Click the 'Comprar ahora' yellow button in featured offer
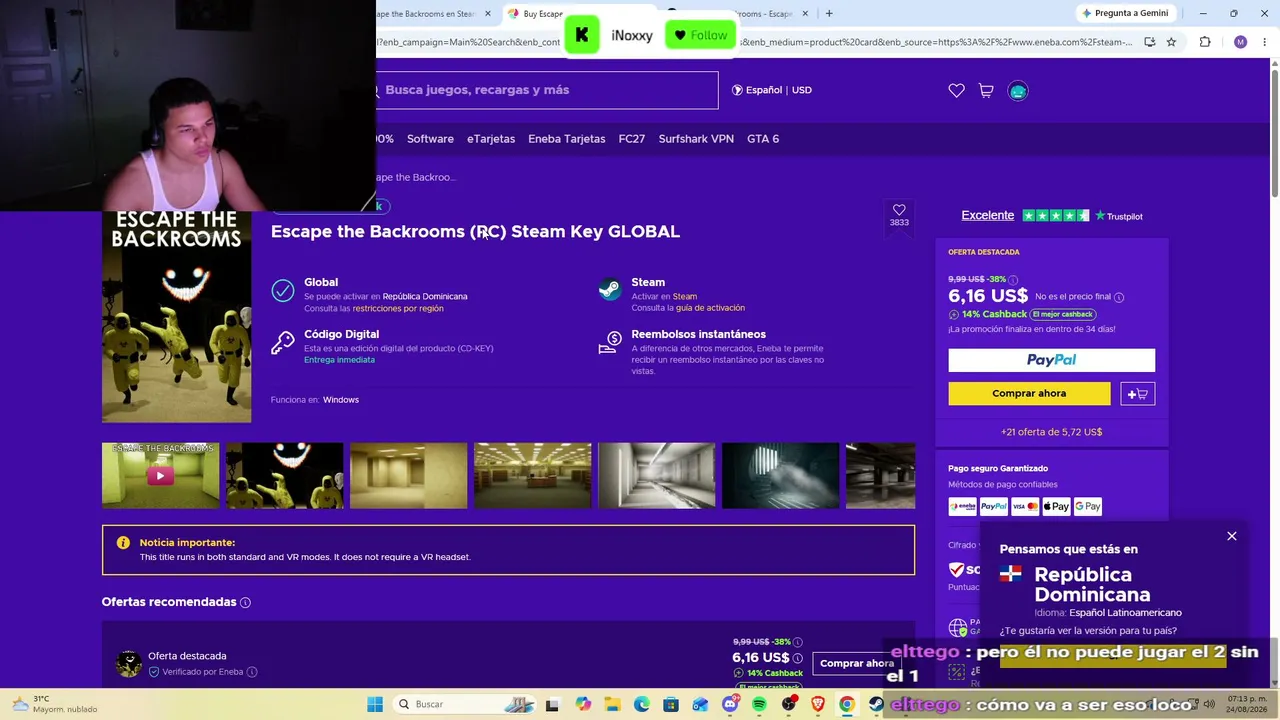This screenshot has width=1280, height=720. 1029,394
